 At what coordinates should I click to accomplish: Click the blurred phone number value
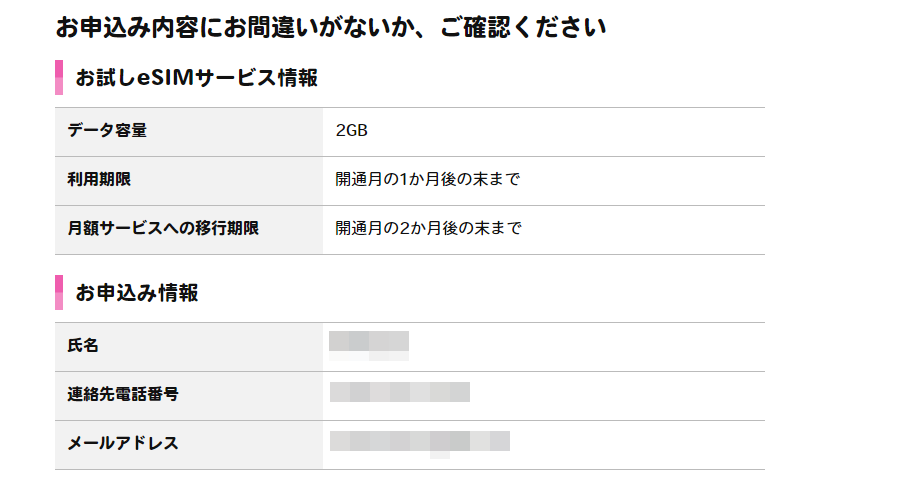(x=400, y=392)
